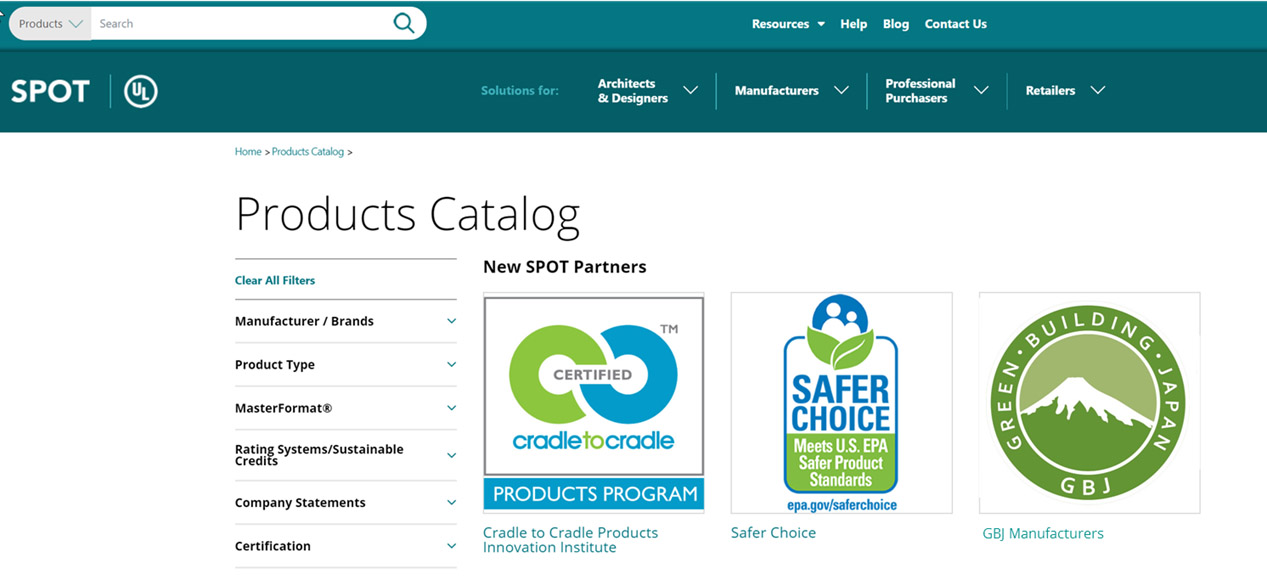This screenshot has width=1267, height=580.
Task: Expand the Retailers solutions menu
Action: coord(1065,91)
